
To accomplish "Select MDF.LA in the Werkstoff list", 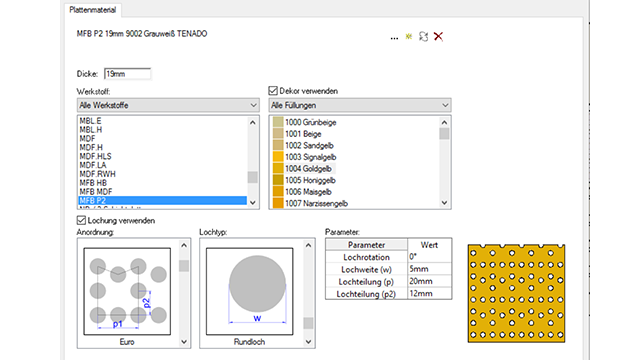I will coord(93,165).
